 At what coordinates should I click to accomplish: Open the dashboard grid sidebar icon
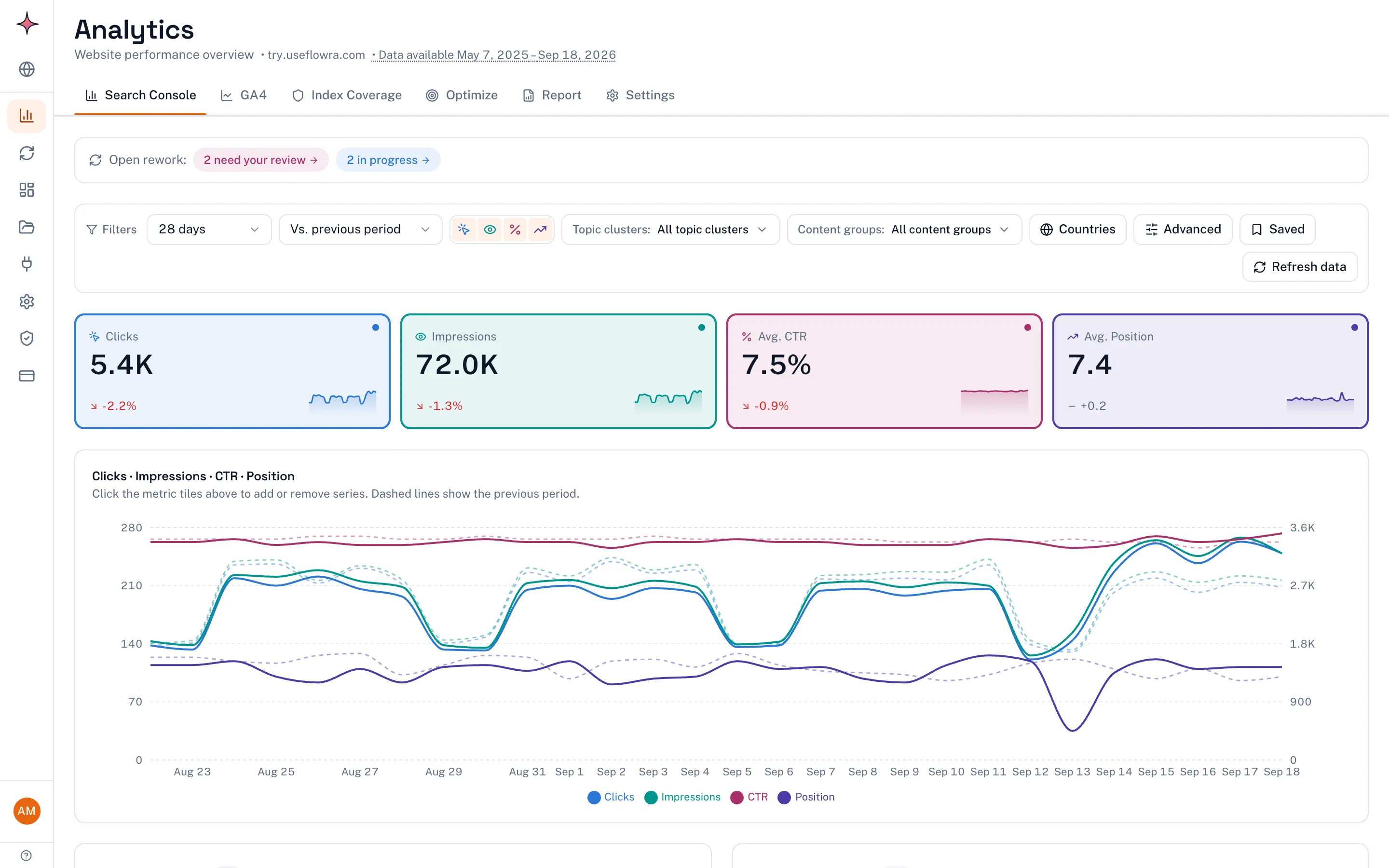[27, 190]
